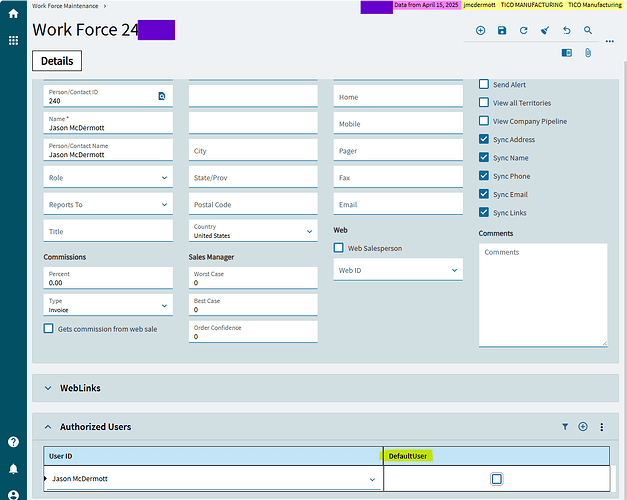This screenshot has height=500, width=627.
Task: Click the jmcdermott user label
Action: pos(479,5)
